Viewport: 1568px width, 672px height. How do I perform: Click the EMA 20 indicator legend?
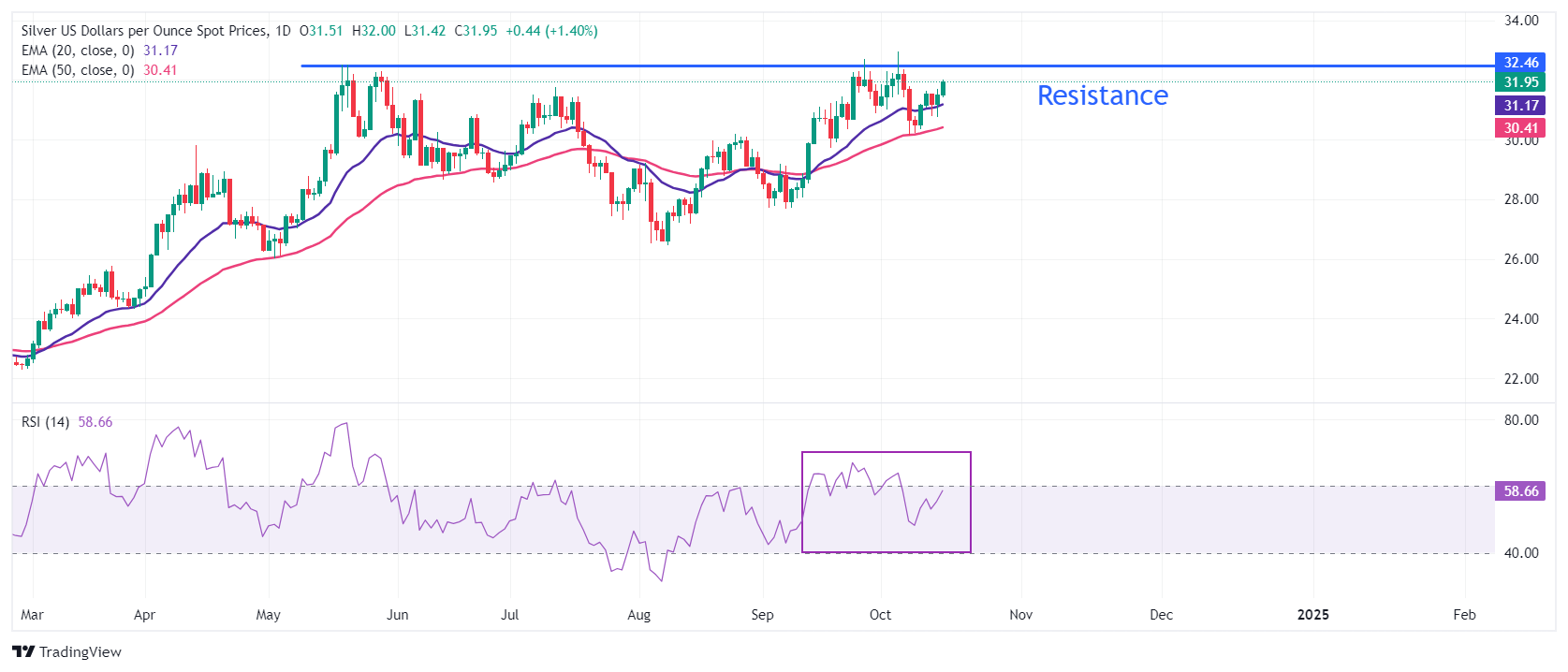[78, 51]
